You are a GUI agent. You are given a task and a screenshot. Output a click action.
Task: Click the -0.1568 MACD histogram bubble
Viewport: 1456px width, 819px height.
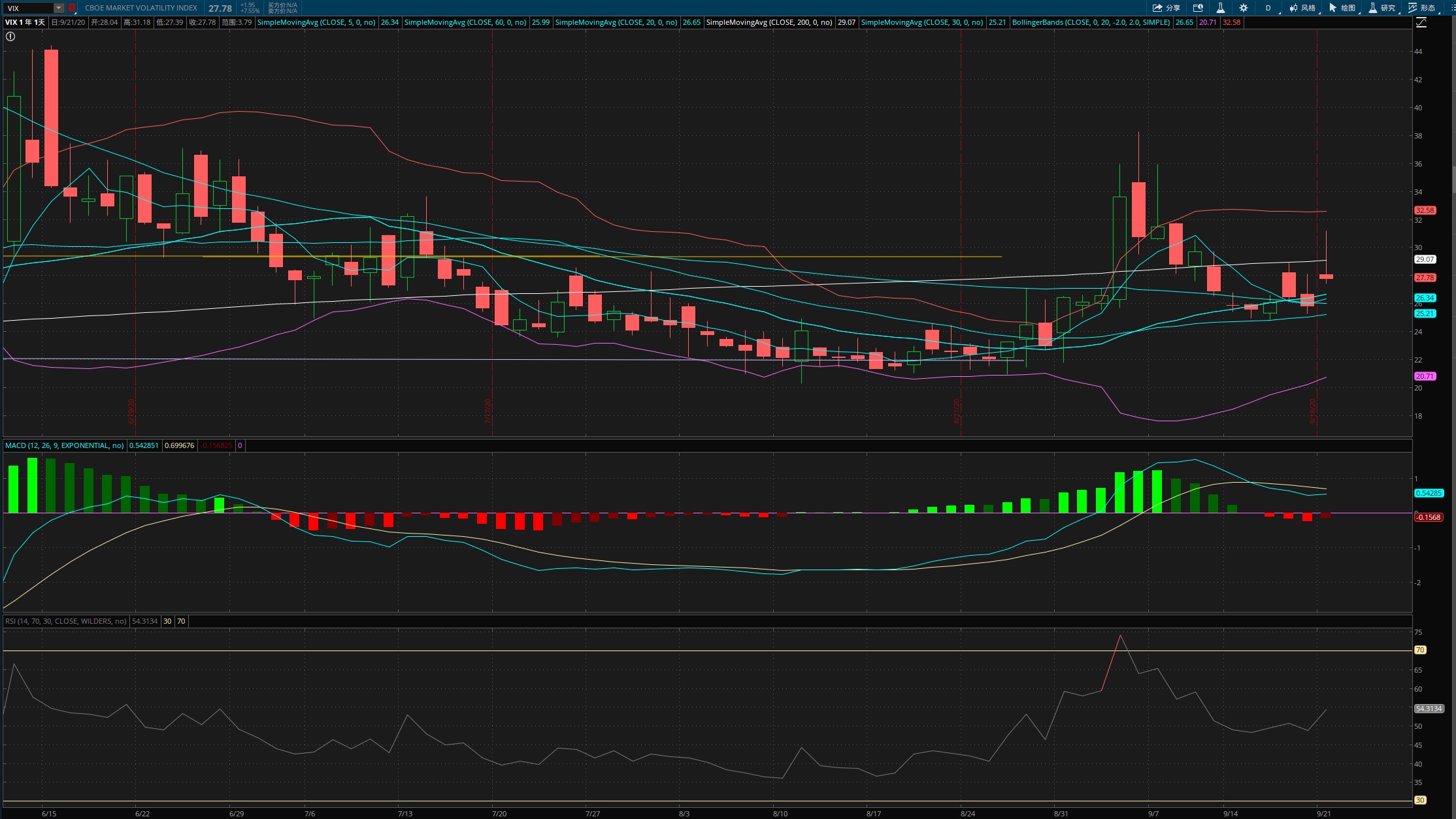click(1429, 517)
